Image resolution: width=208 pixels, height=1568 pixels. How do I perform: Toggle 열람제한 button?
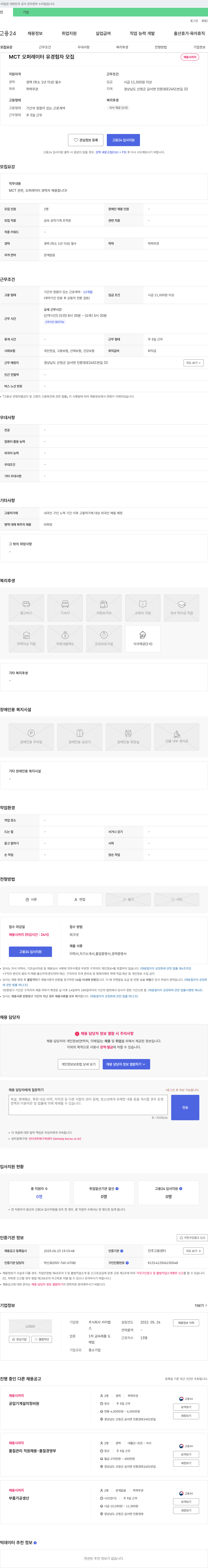[x=42, y=1339]
